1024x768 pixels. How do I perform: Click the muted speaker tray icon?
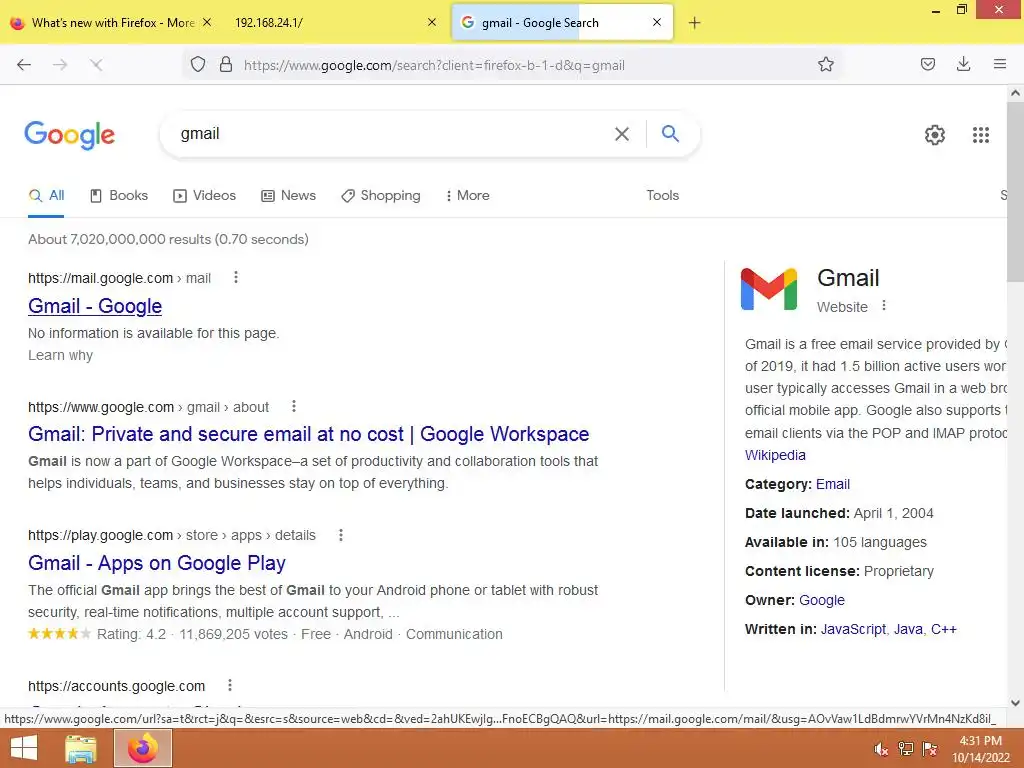(x=881, y=749)
